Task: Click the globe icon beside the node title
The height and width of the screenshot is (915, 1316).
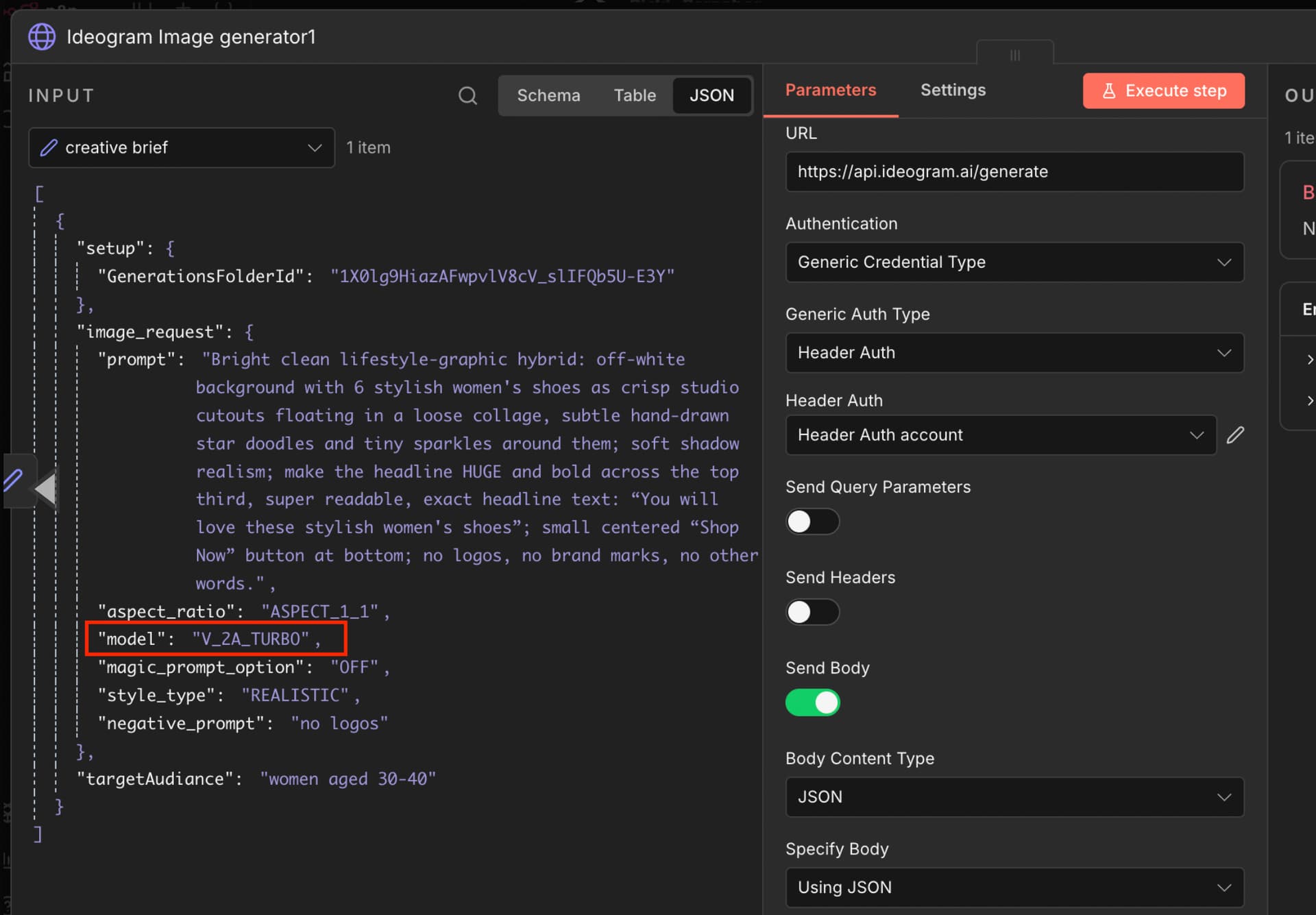Action: pyautogui.click(x=42, y=37)
